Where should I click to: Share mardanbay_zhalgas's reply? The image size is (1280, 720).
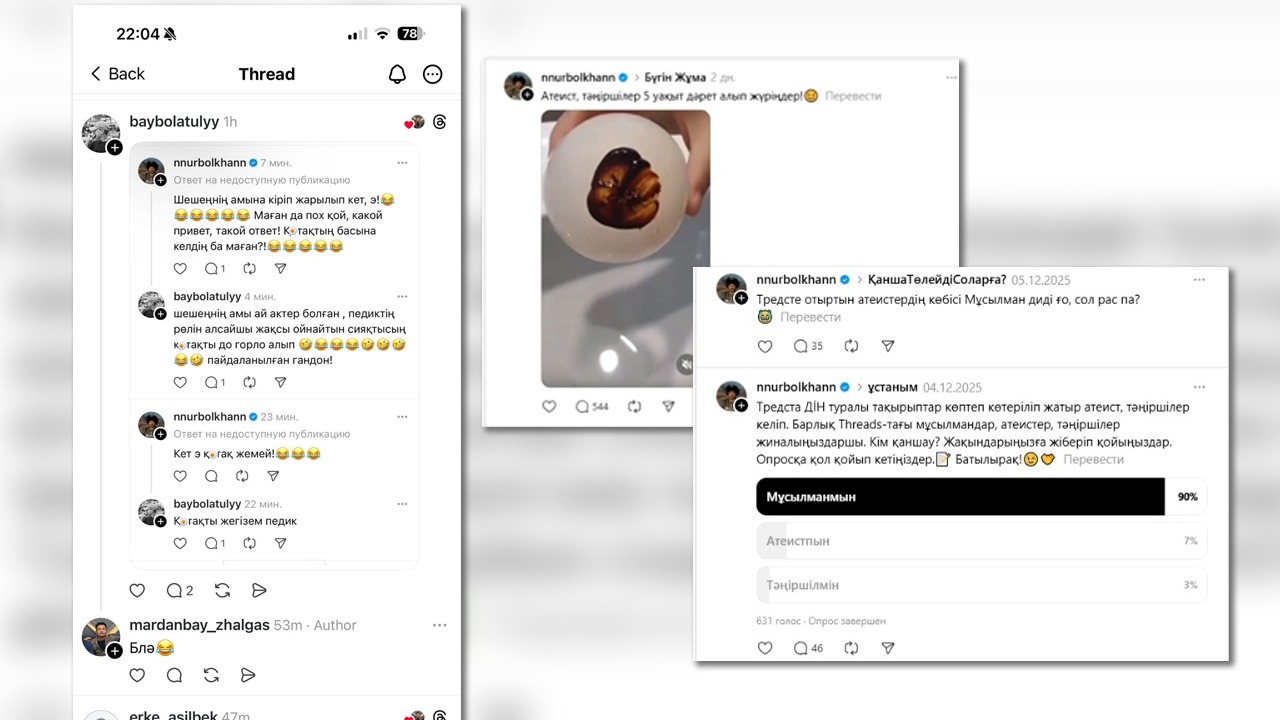[248, 675]
